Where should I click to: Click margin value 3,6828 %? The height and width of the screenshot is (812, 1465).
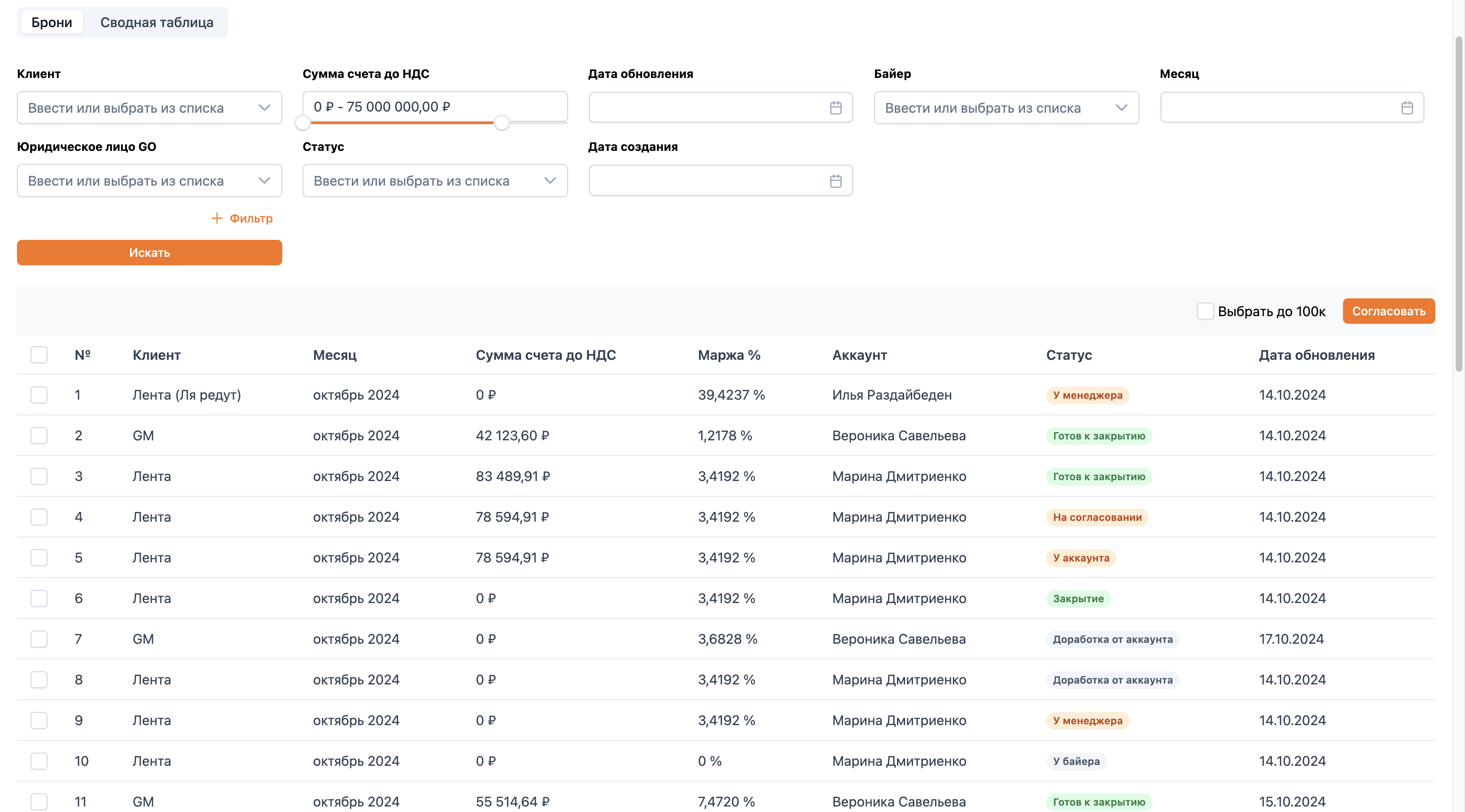pyautogui.click(x=727, y=639)
